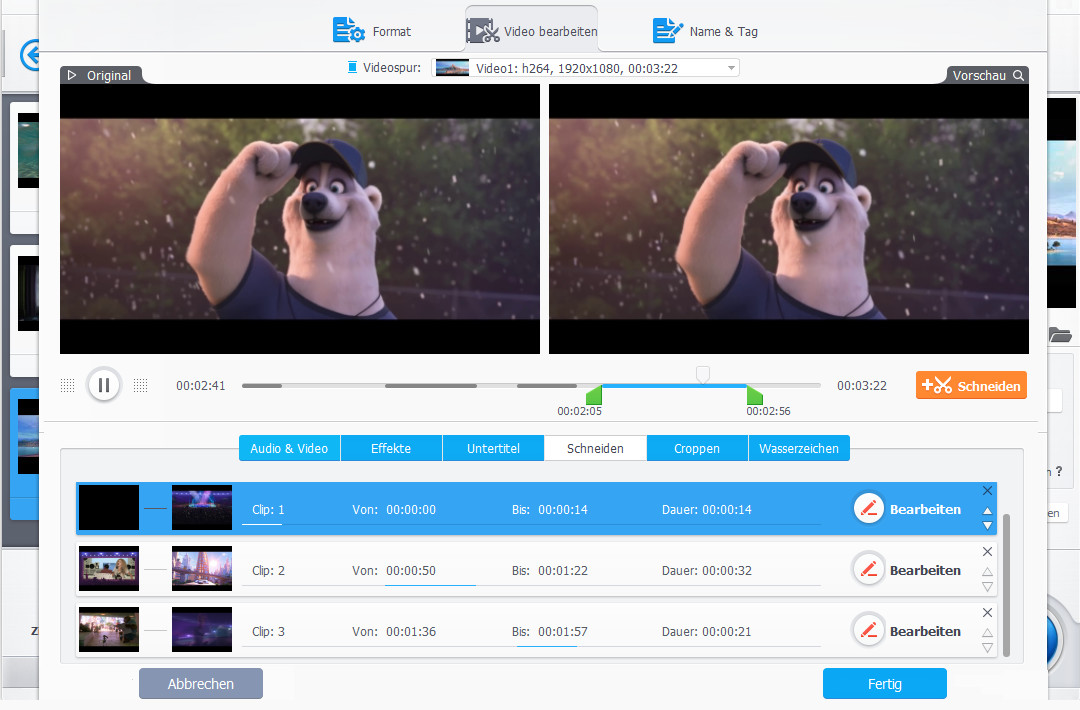Delete Clip 2 using its X icon
This screenshot has width=1080, height=710.
(987, 552)
